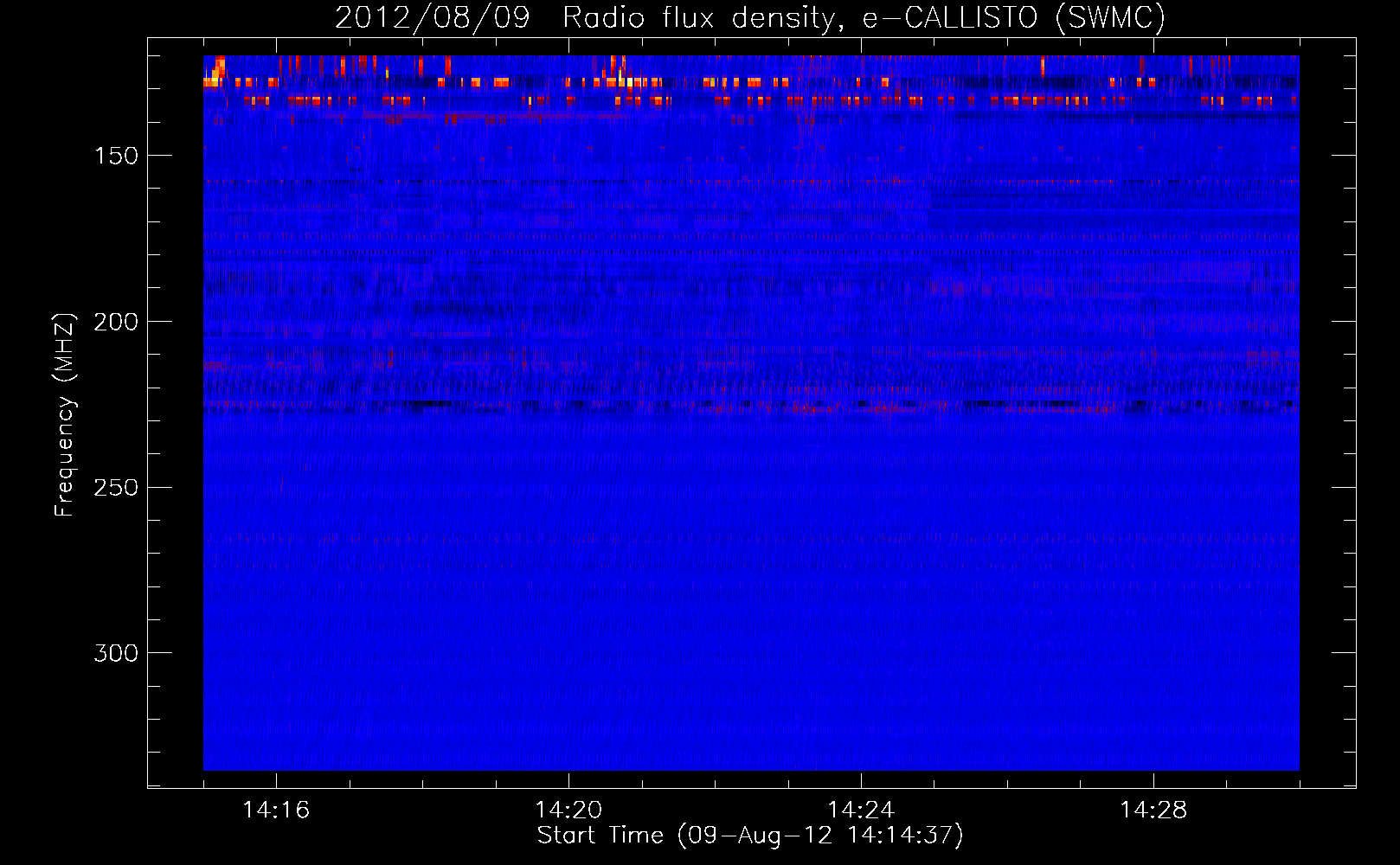1400x865 pixels.
Task: Click the 150 frequency tick label
Action: (x=116, y=156)
